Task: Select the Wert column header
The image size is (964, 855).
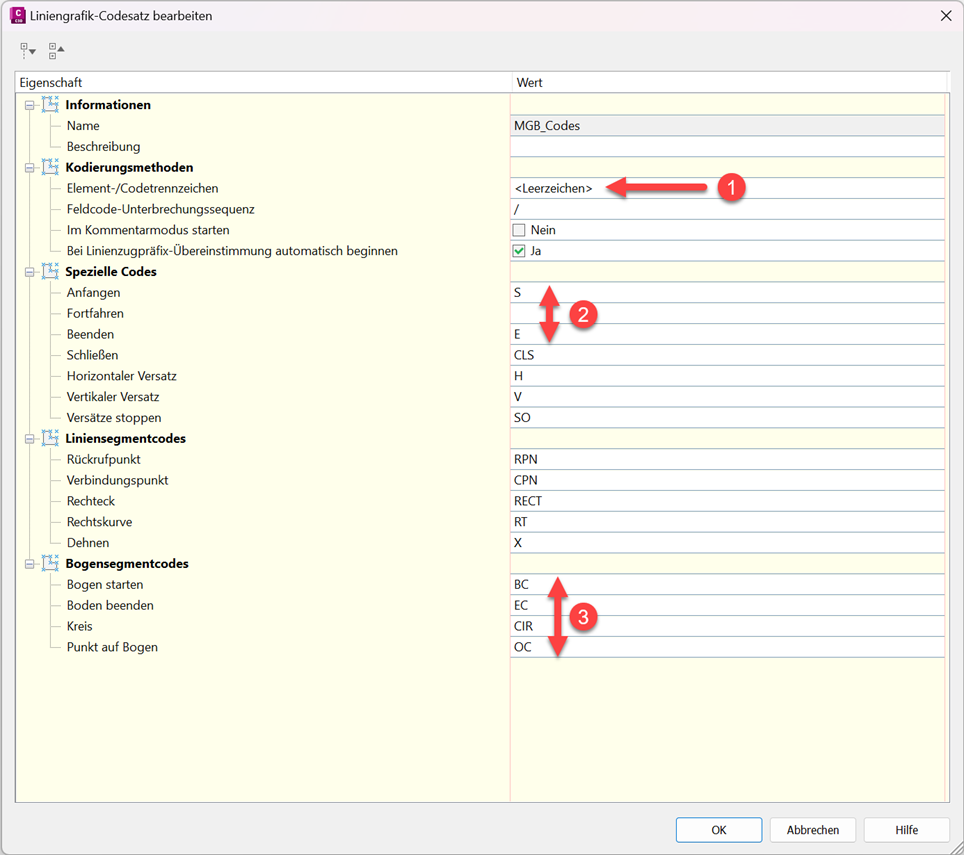Action: tap(727, 82)
